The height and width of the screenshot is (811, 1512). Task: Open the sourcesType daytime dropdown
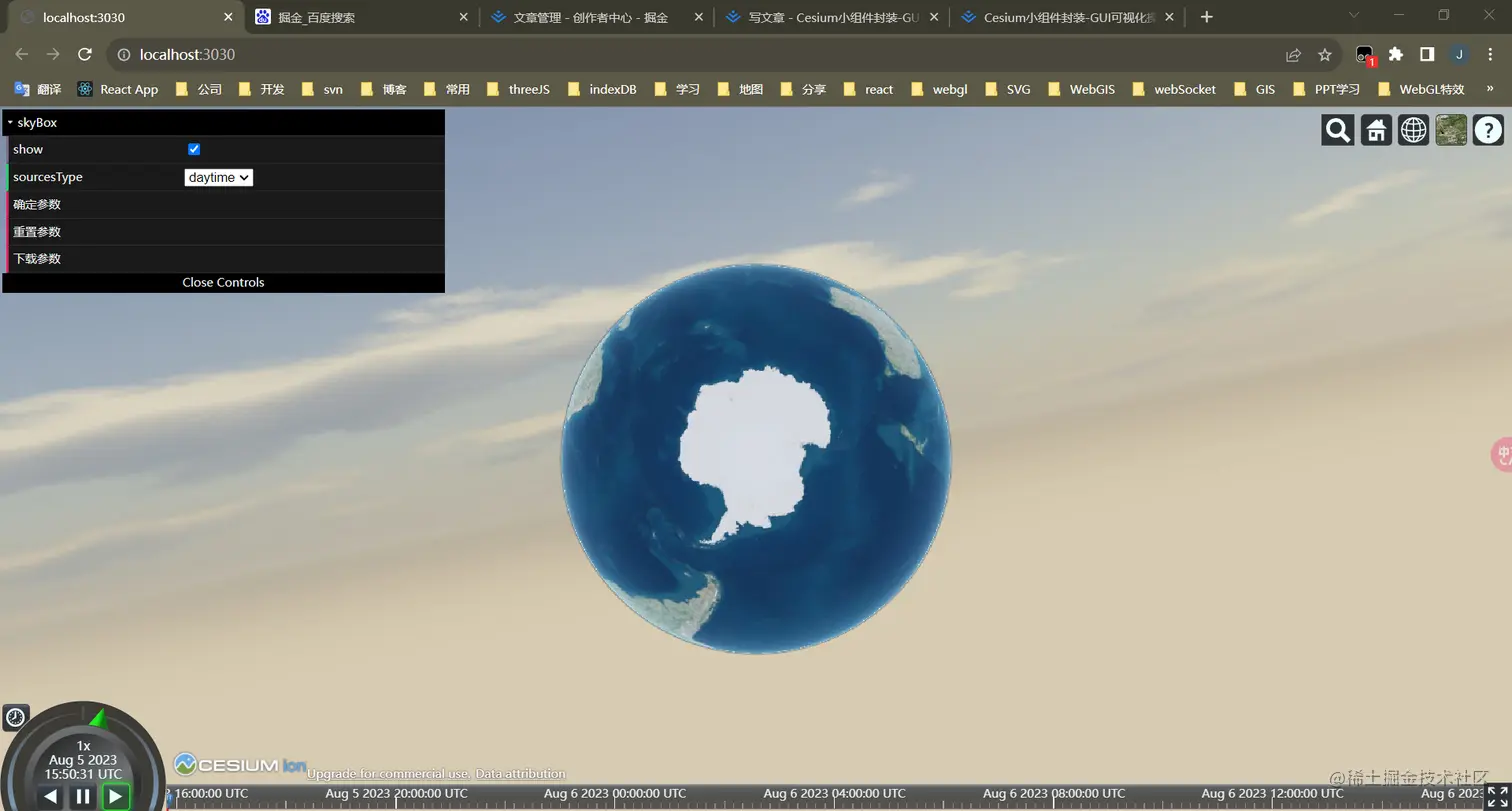(x=218, y=177)
